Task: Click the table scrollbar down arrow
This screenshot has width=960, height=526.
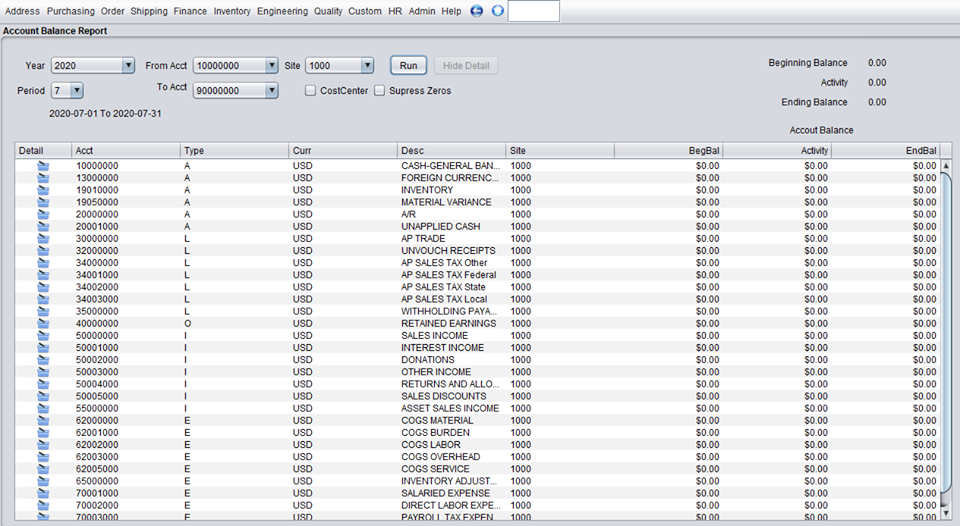Action: point(946,513)
